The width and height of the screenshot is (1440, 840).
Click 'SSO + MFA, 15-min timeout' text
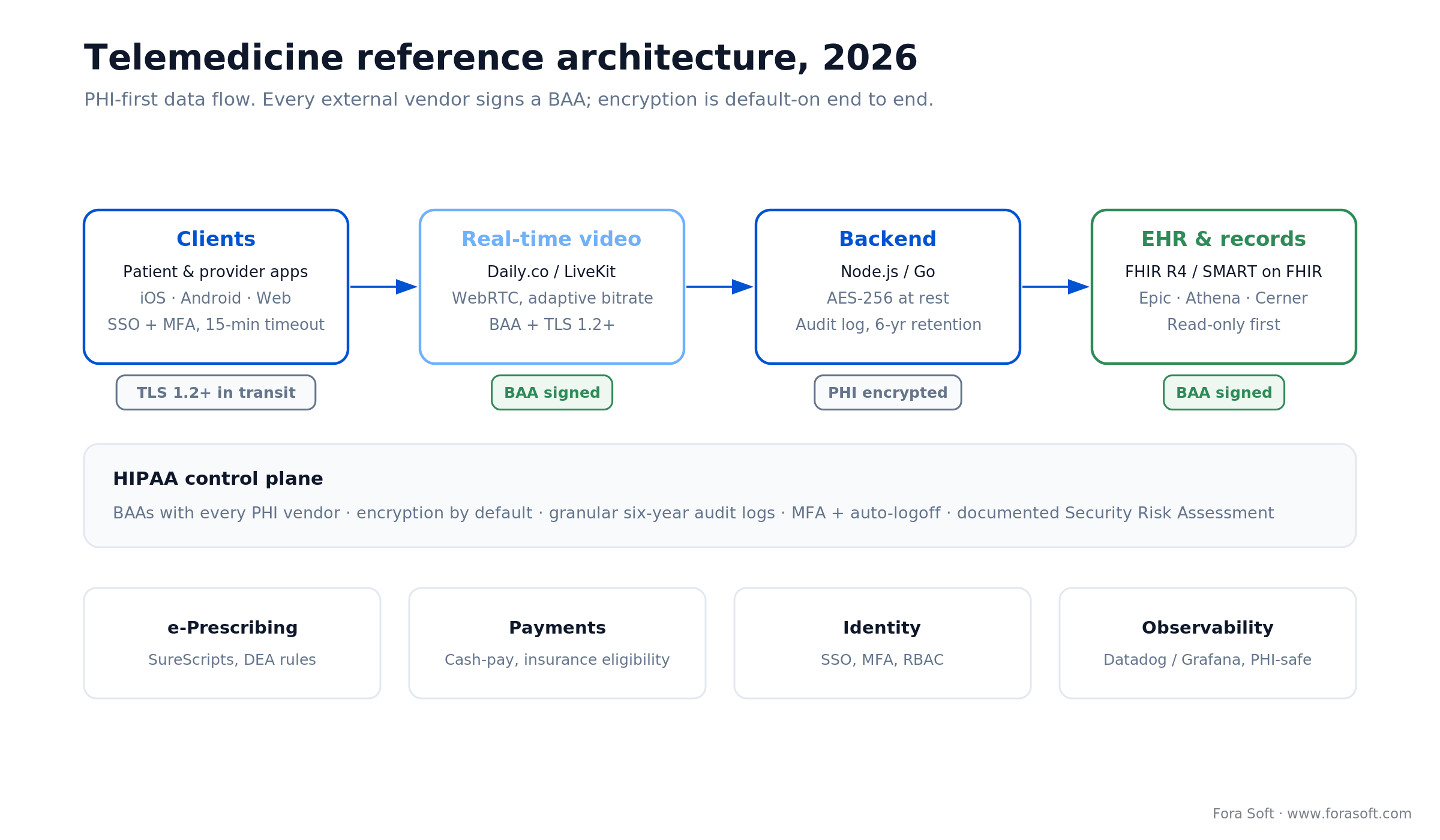point(216,325)
